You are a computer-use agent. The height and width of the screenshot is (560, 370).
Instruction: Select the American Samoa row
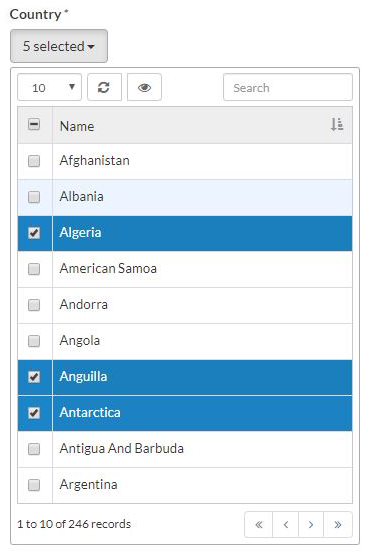[x=185, y=269]
